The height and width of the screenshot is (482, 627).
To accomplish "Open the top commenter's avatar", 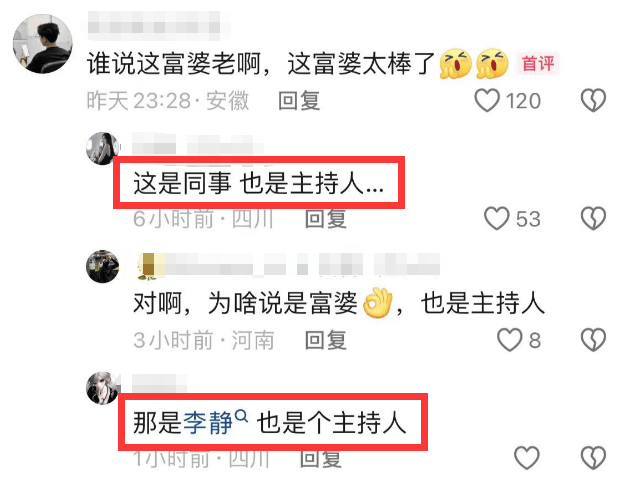I will (42, 44).
